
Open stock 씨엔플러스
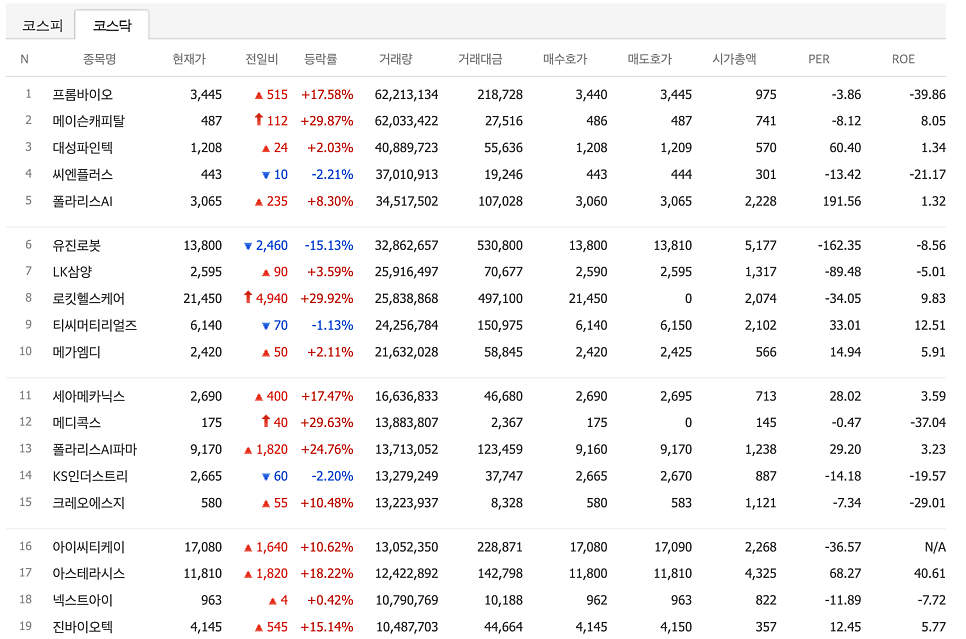(x=83, y=174)
